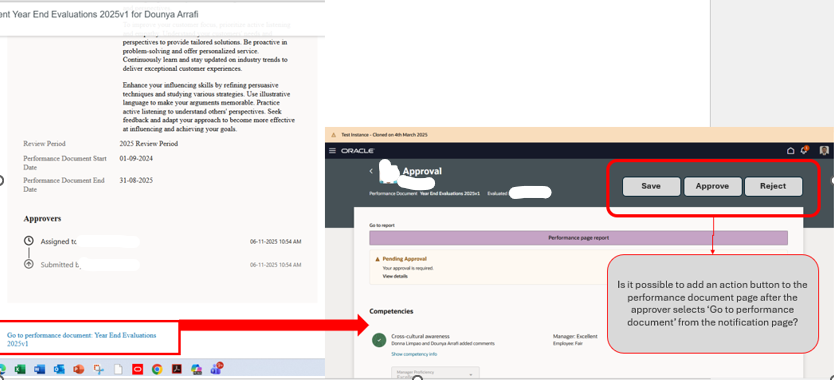Select the Competencies section heading
Screen dimensions: 834x380
pos(391,311)
